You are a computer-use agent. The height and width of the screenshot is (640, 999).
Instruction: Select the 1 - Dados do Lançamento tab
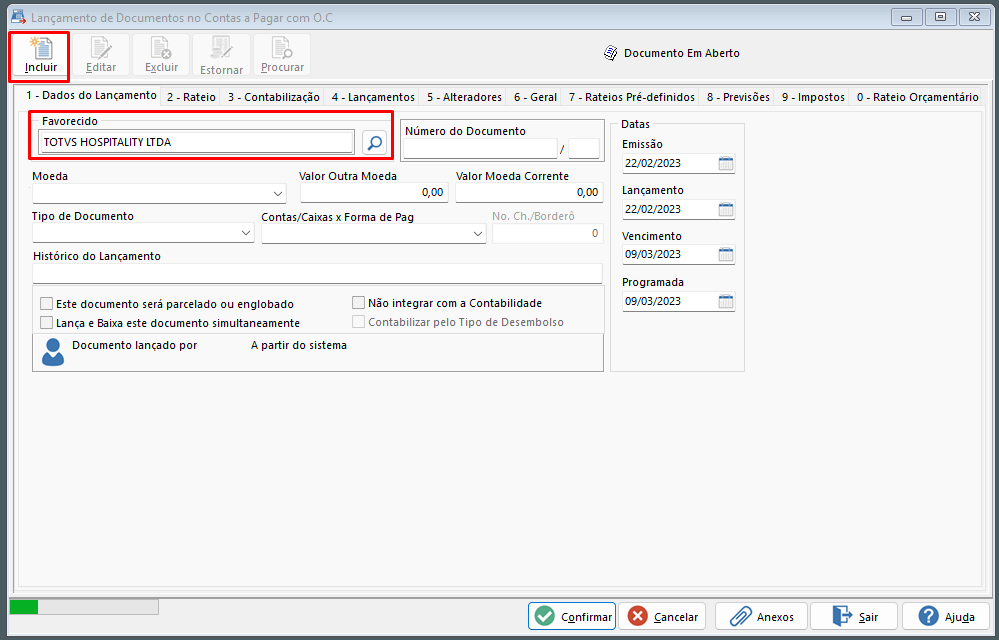point(91,95)
